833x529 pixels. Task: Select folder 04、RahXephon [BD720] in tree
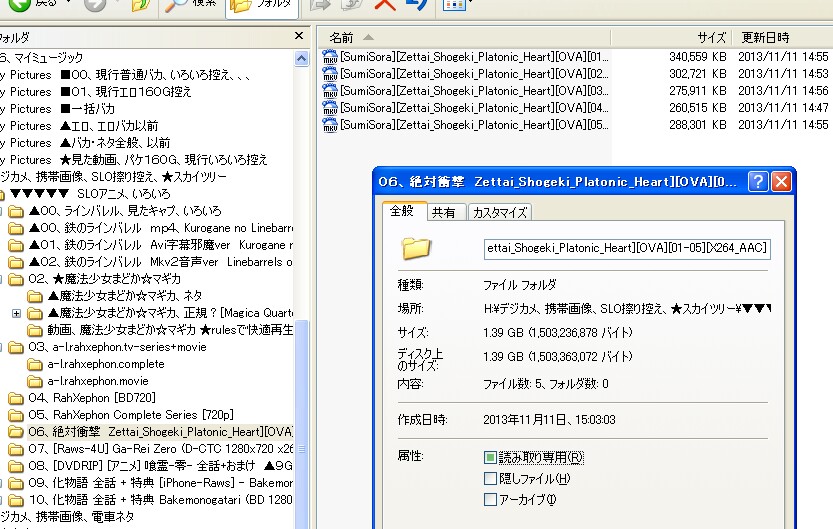[x=92, y=398]
